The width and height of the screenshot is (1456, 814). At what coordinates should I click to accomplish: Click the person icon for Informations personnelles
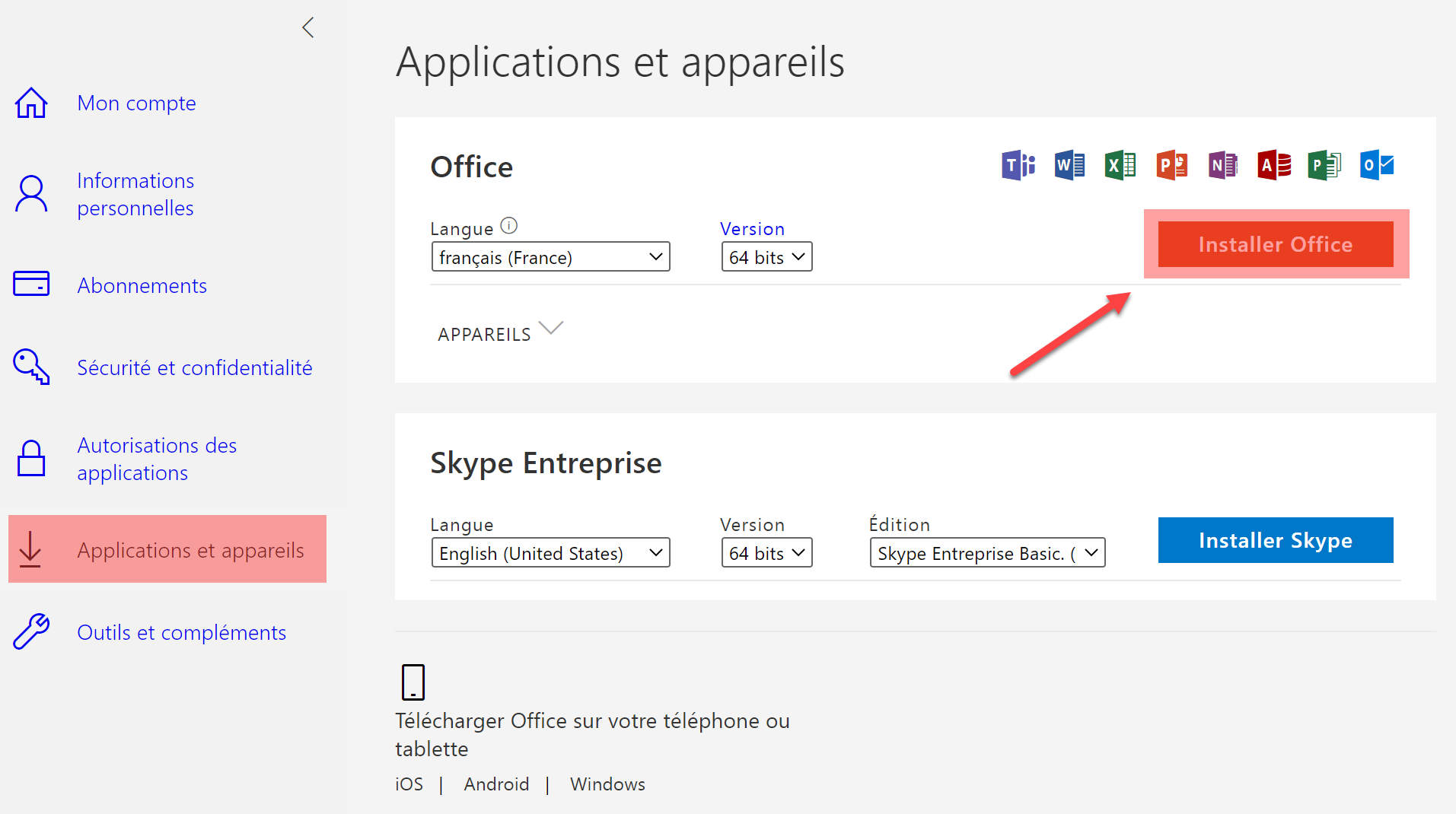pos(31,194)
